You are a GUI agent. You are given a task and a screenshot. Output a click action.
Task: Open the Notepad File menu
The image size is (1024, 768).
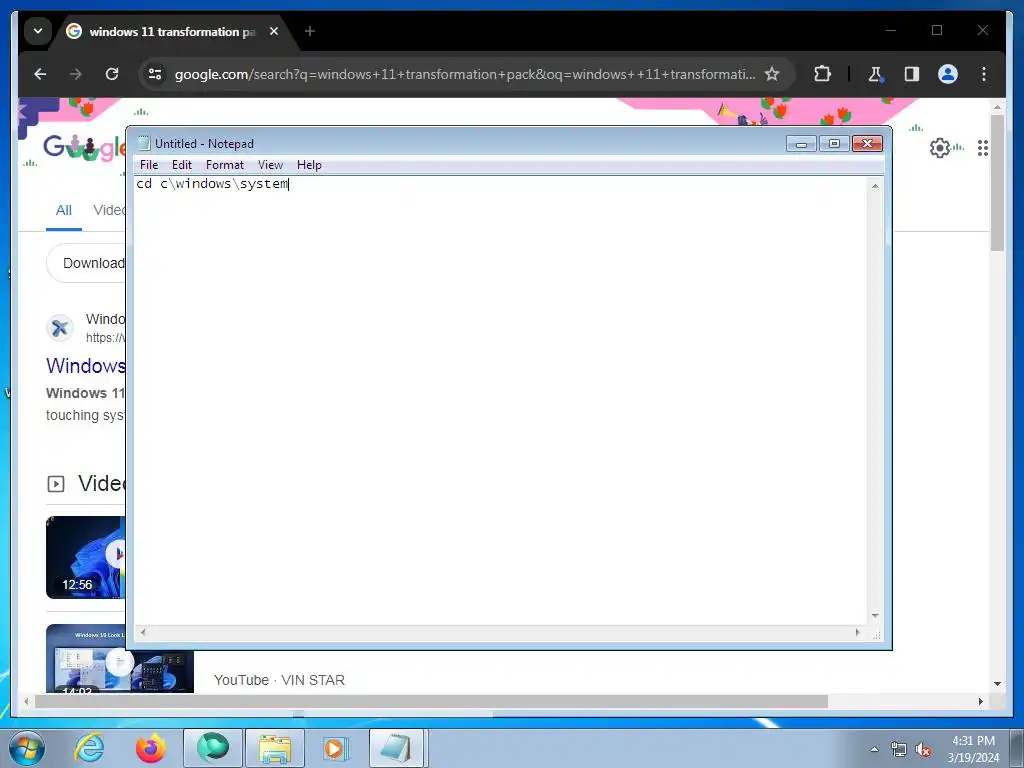pos(149,165)
